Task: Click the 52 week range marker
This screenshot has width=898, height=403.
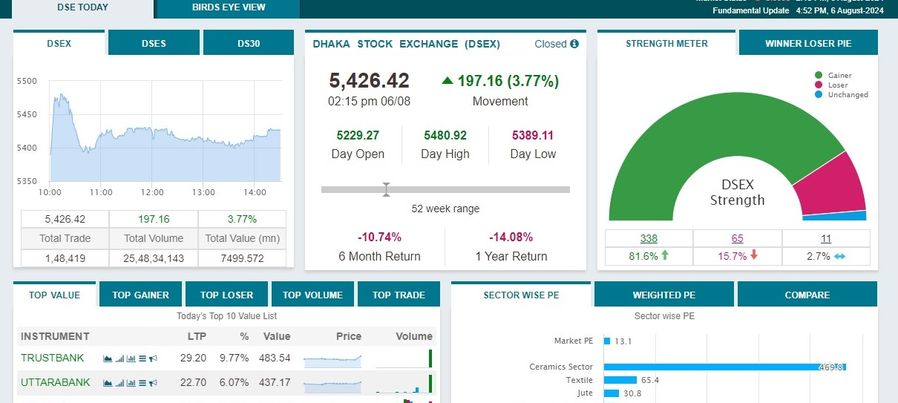Action: pos(386,189)
